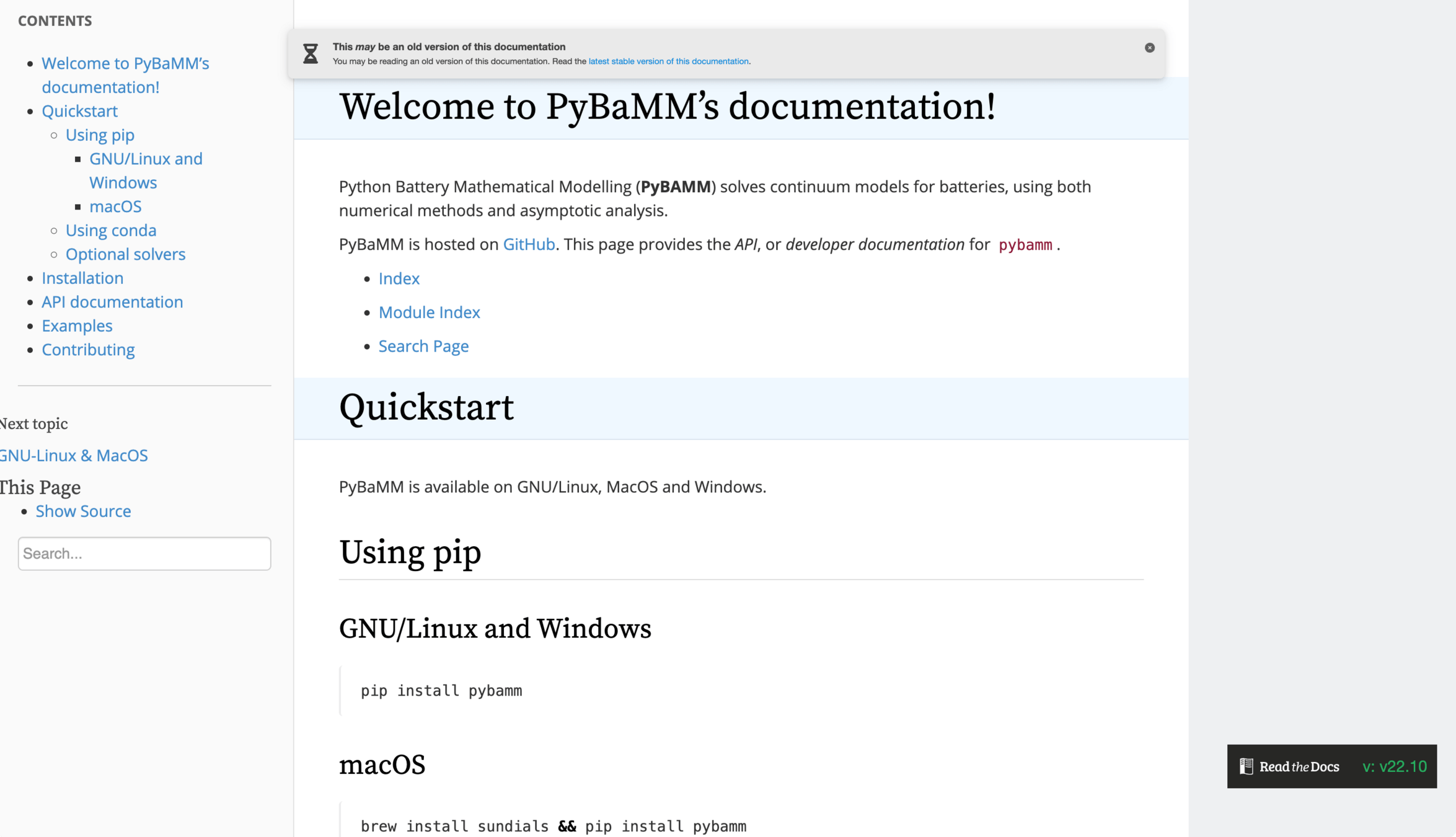Go to next topic GNU-Linux & MacOS

coord(73,456)
